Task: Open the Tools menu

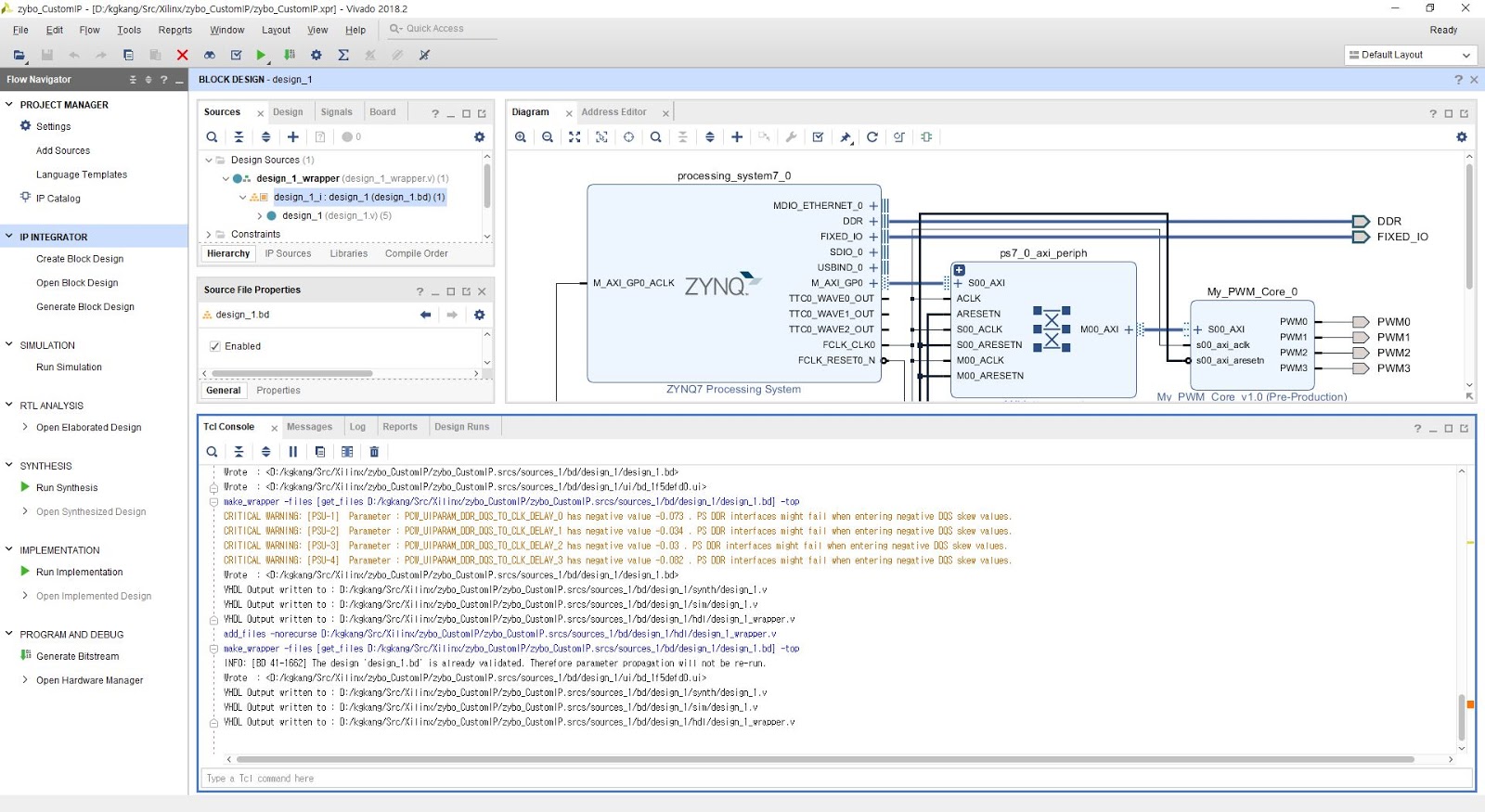Action: (x=129, y=30)
